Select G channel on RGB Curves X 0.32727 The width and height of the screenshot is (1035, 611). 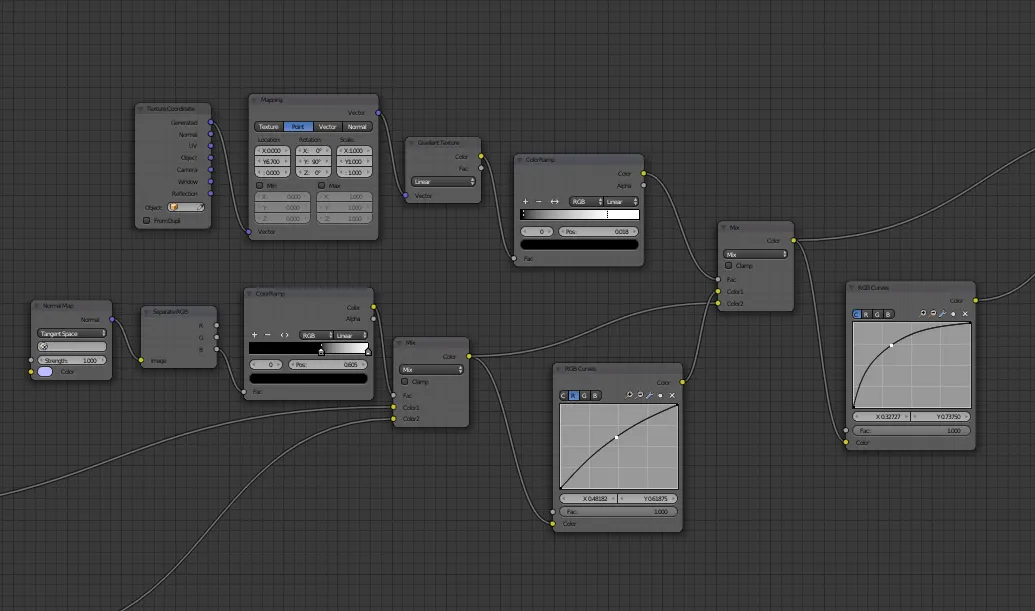tap(877, 314)
